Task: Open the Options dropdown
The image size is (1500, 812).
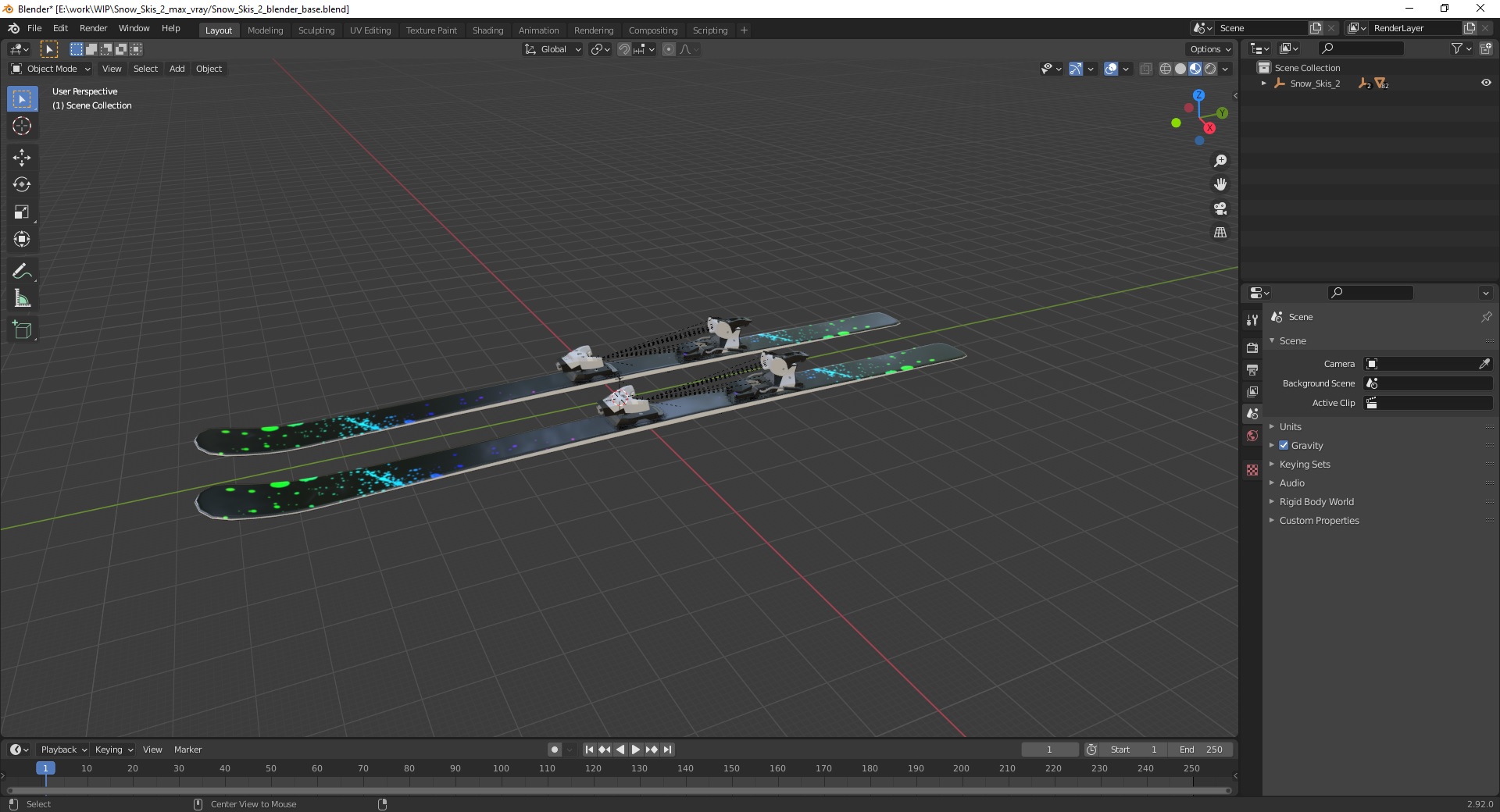Action: [x=1209, y=49]
